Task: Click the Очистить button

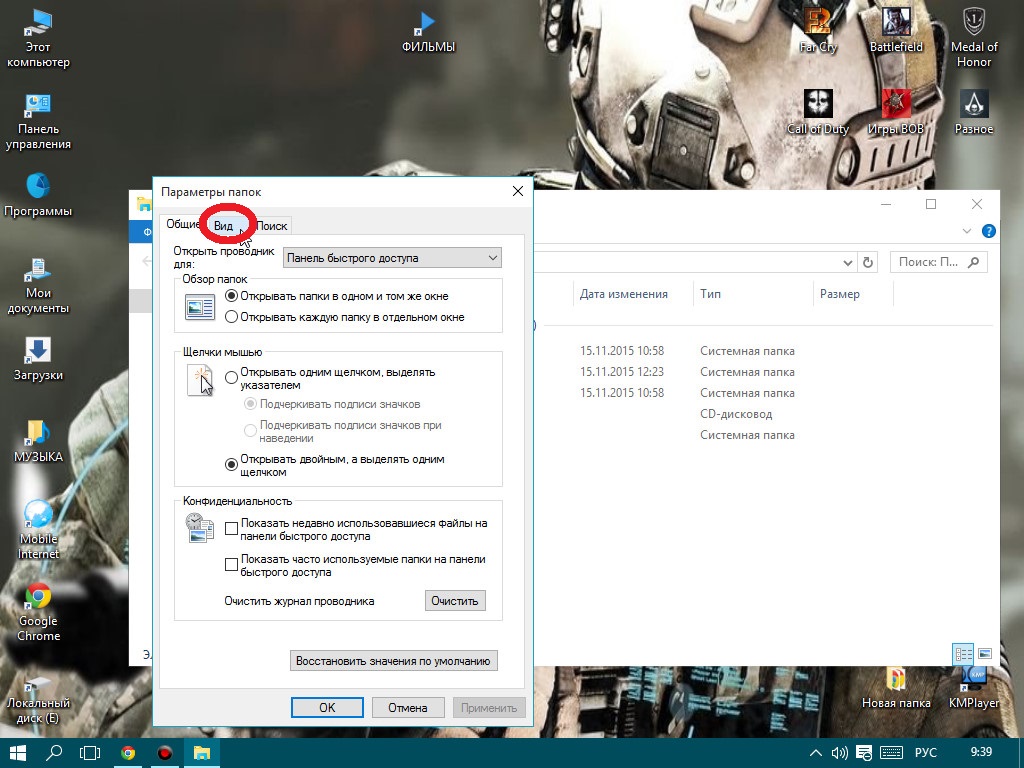Action: click(x=455, y=601)
